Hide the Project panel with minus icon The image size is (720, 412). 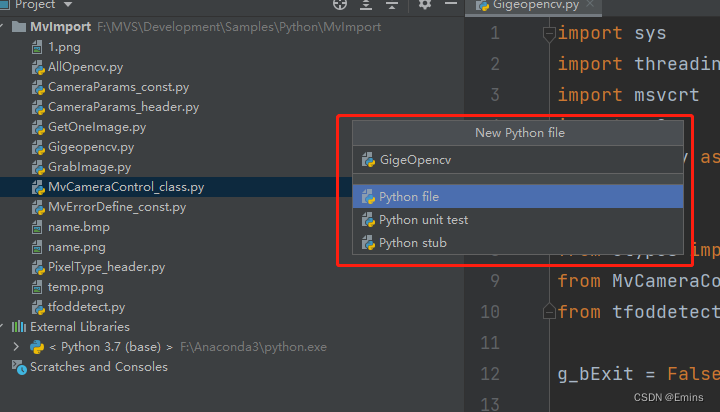click(451, 4)
